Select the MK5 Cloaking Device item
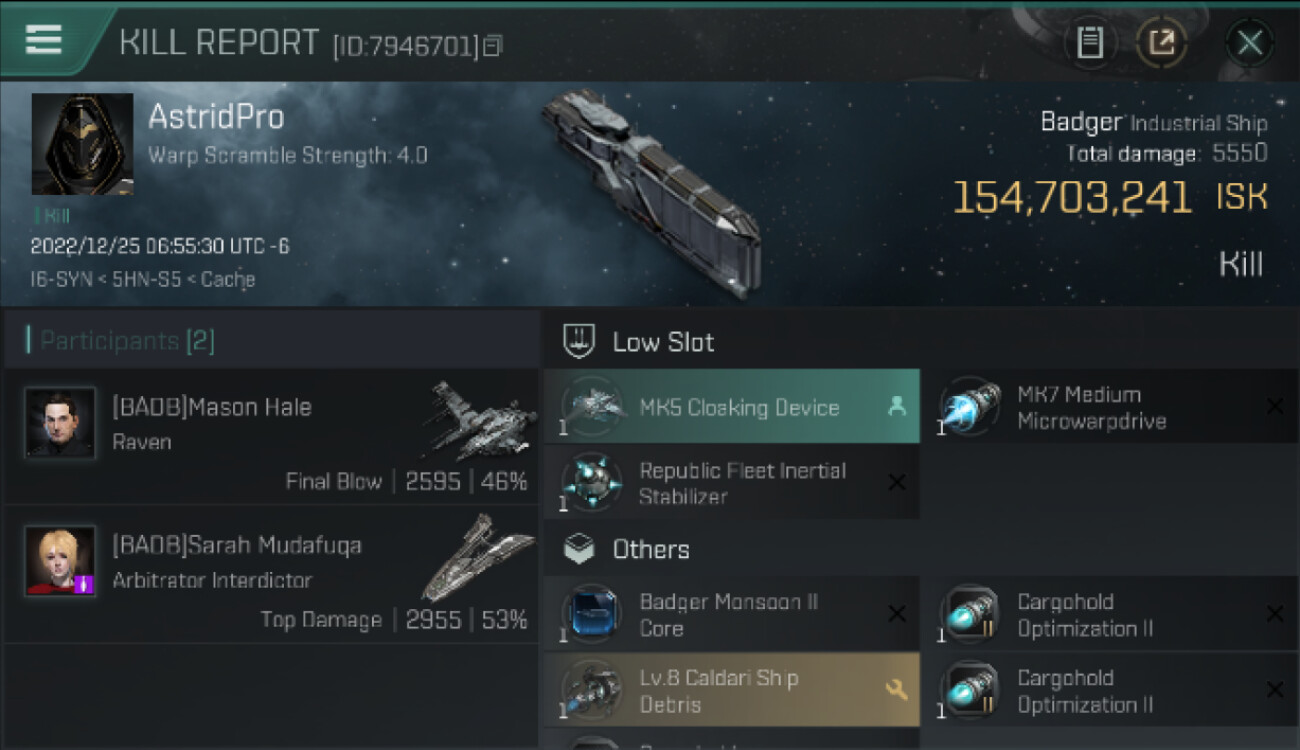The height and width of the screenshot is (750, 1300). click(731, 407)
